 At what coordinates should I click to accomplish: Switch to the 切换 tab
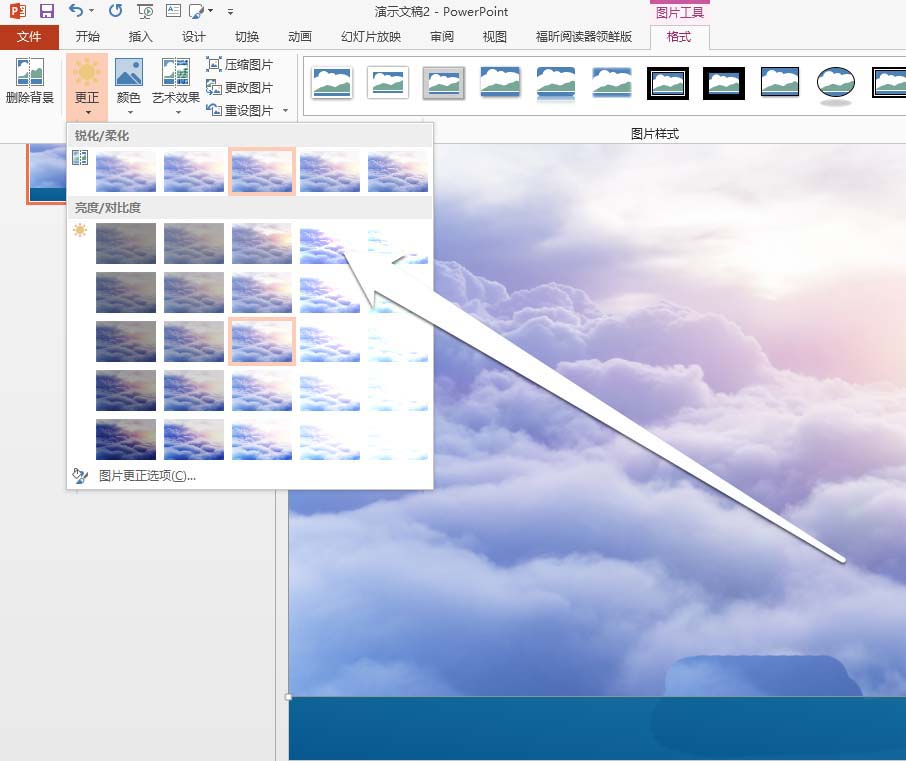pyautogui.click(x=247, y=37)
